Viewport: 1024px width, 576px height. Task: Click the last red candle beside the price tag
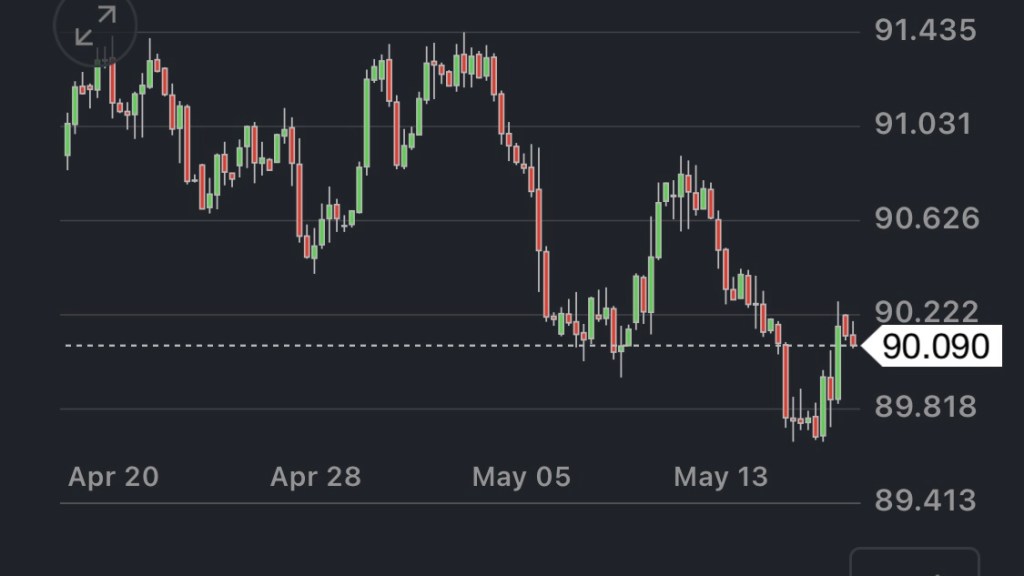[853, 340]
